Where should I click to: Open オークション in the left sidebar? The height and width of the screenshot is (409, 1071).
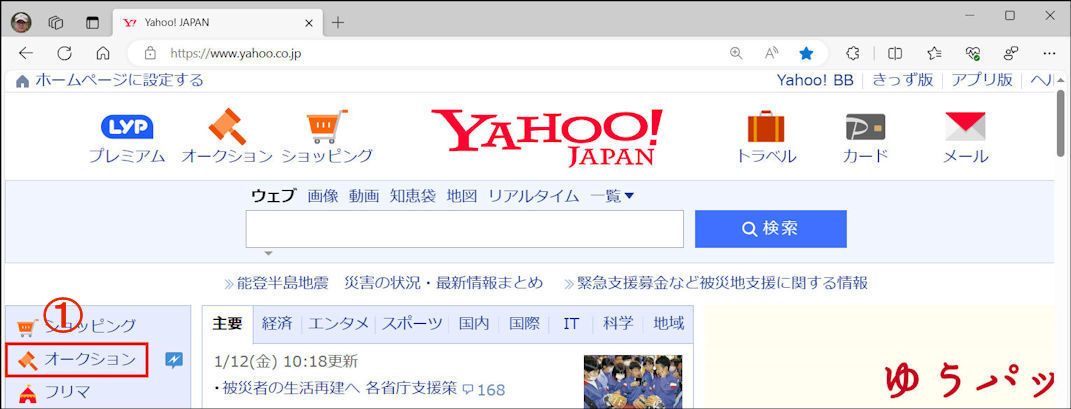[x=88, y=359]
